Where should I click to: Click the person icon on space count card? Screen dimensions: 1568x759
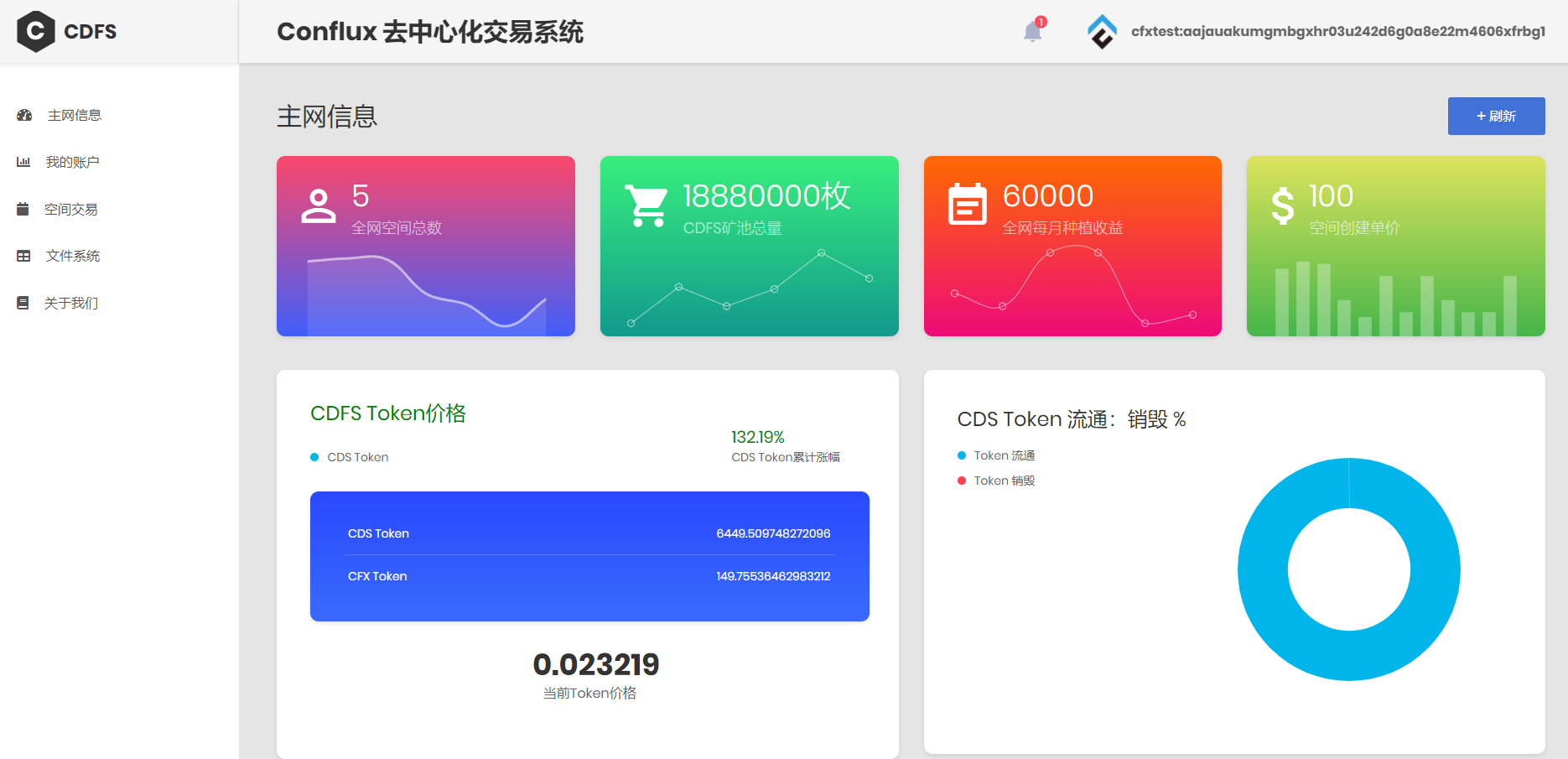pos(319,206)
